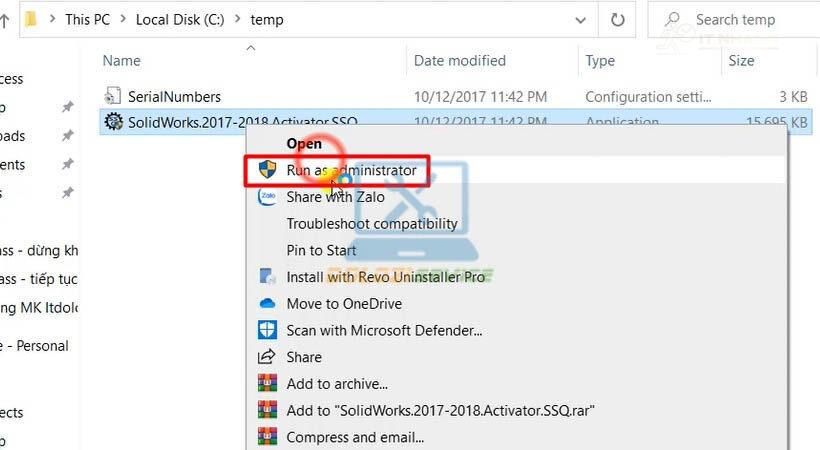Image resolution: width=820 pixels, height=450 pixels.
Task: Click the Share arrow icon
Action: point(267,357)
